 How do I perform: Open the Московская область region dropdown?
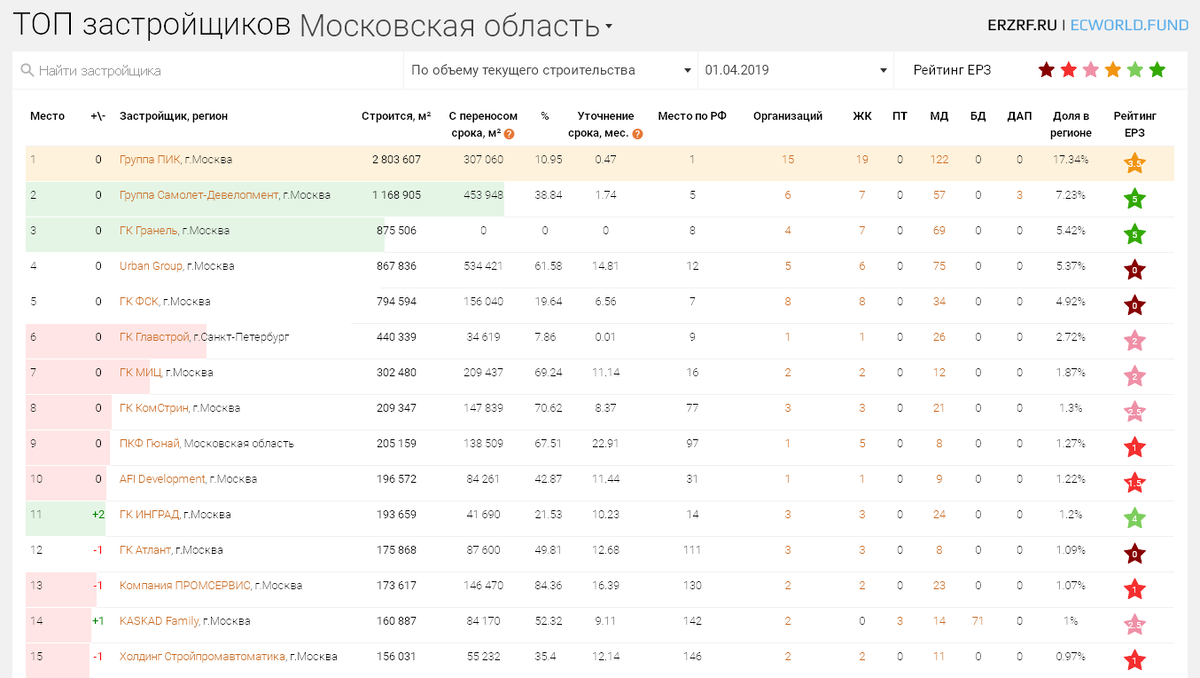coord(456,25)
